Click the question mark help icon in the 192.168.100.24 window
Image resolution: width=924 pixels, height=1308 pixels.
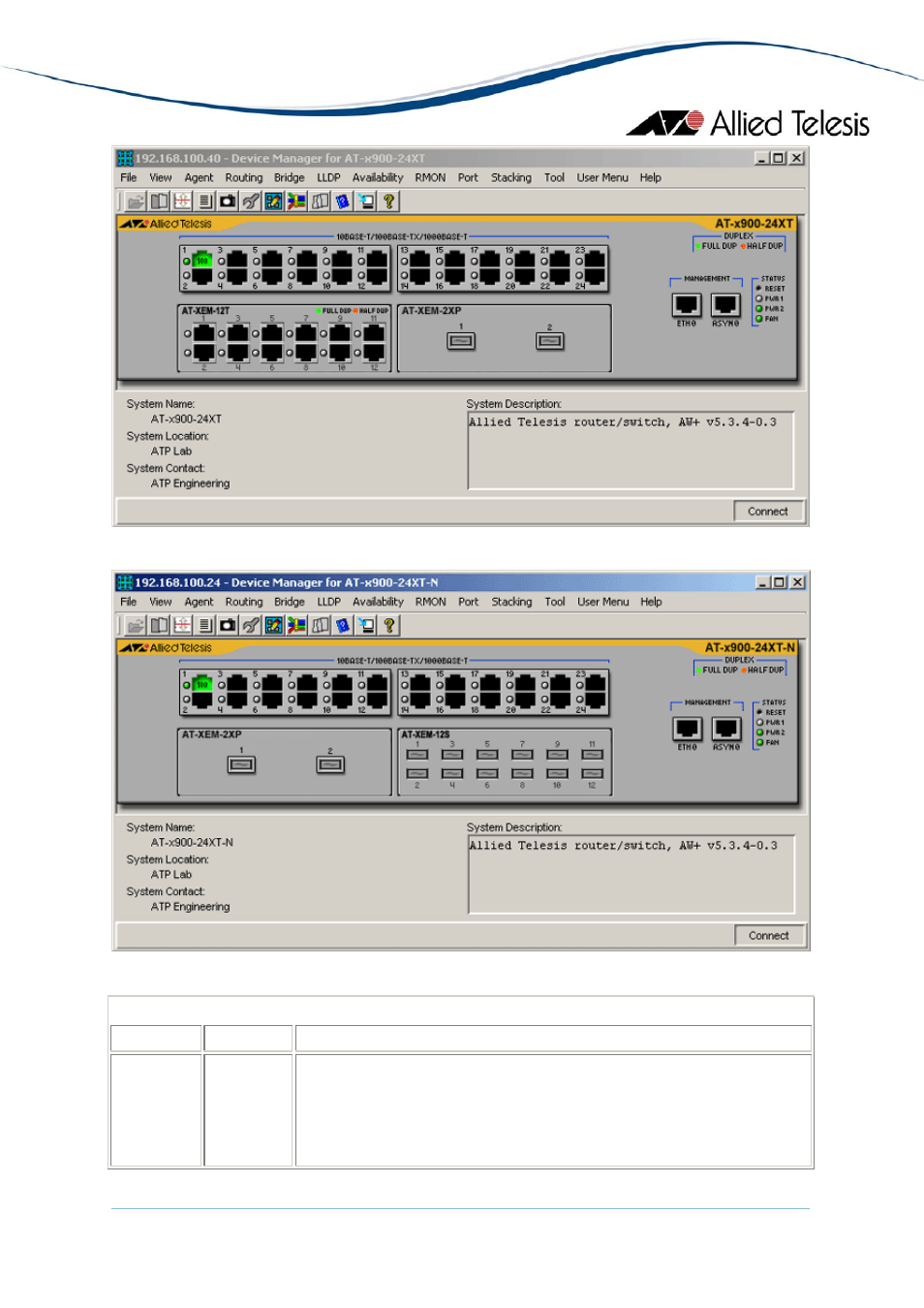point(389,626)
